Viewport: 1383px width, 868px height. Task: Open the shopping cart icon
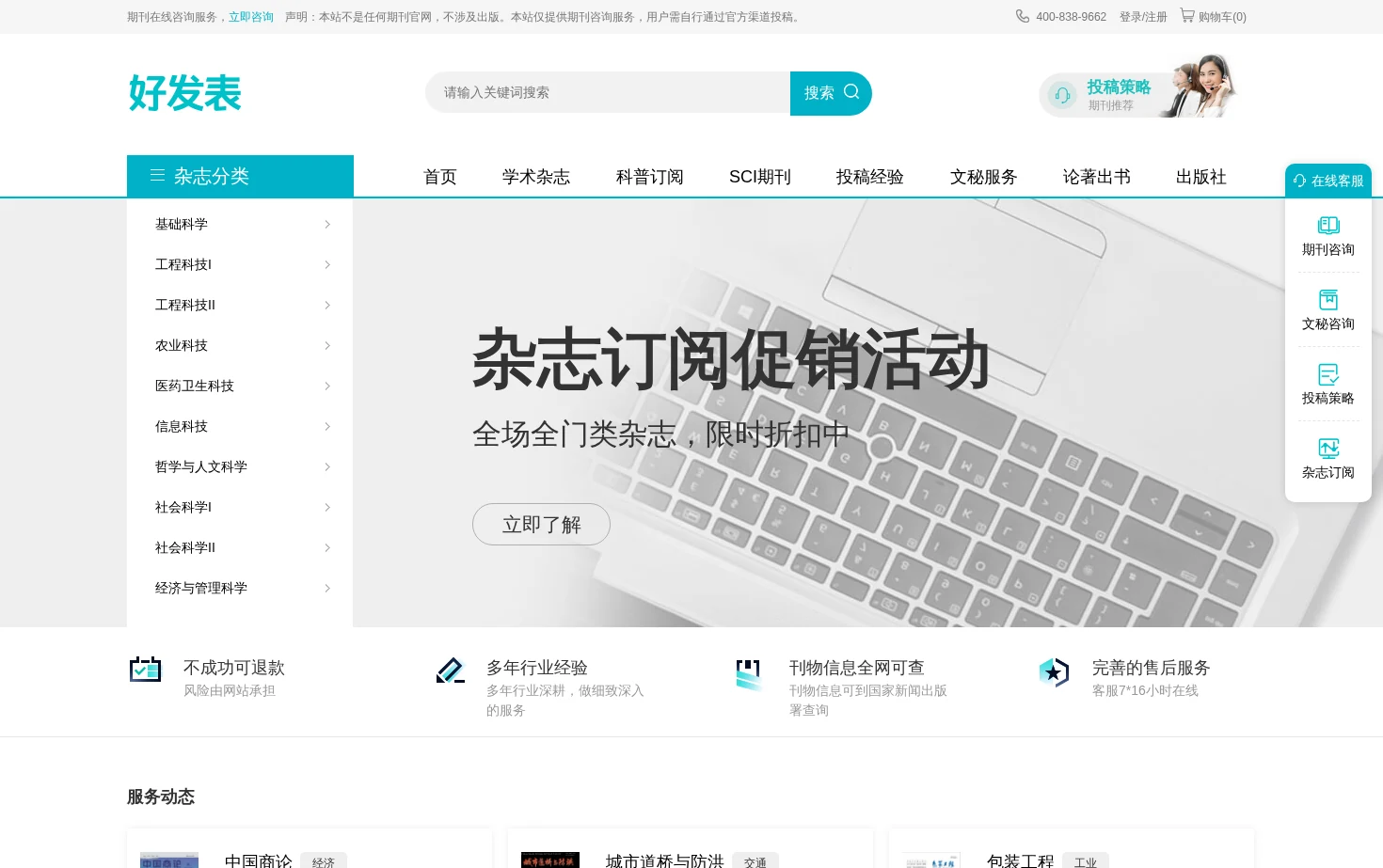(x=1187, y=15)
